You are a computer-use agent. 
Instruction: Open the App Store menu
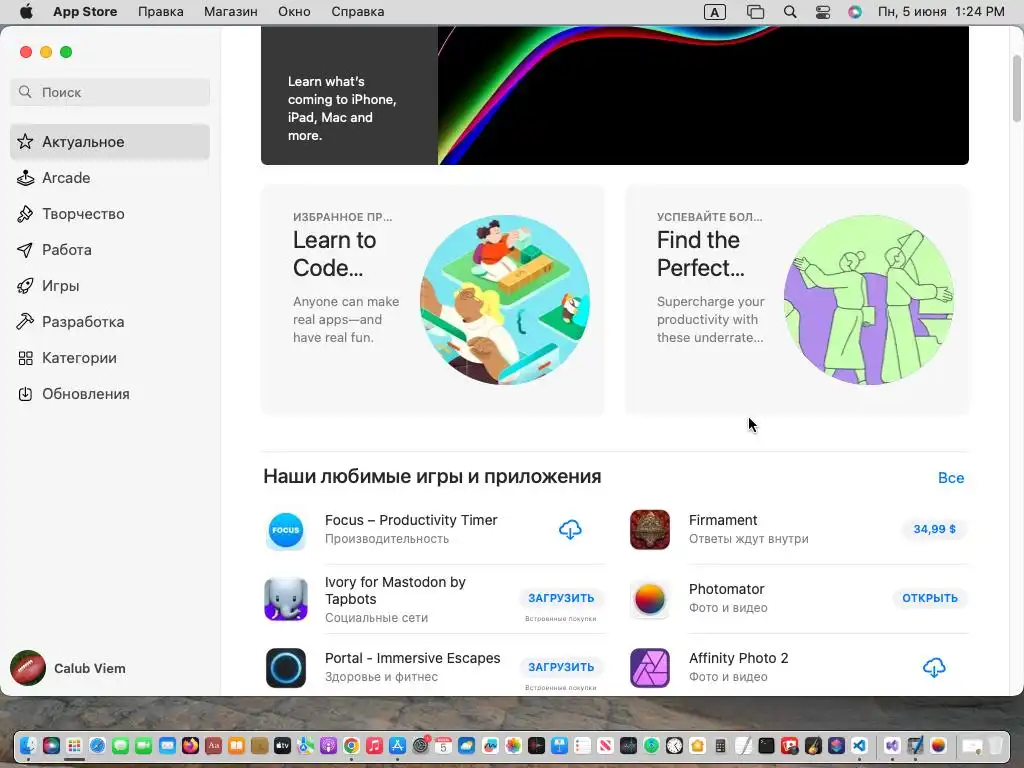point(85,12)
